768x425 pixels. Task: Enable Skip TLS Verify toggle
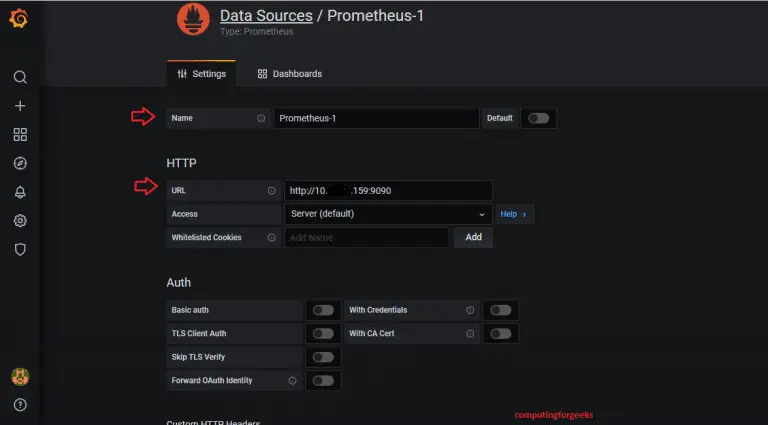click(x=322, y=357)
